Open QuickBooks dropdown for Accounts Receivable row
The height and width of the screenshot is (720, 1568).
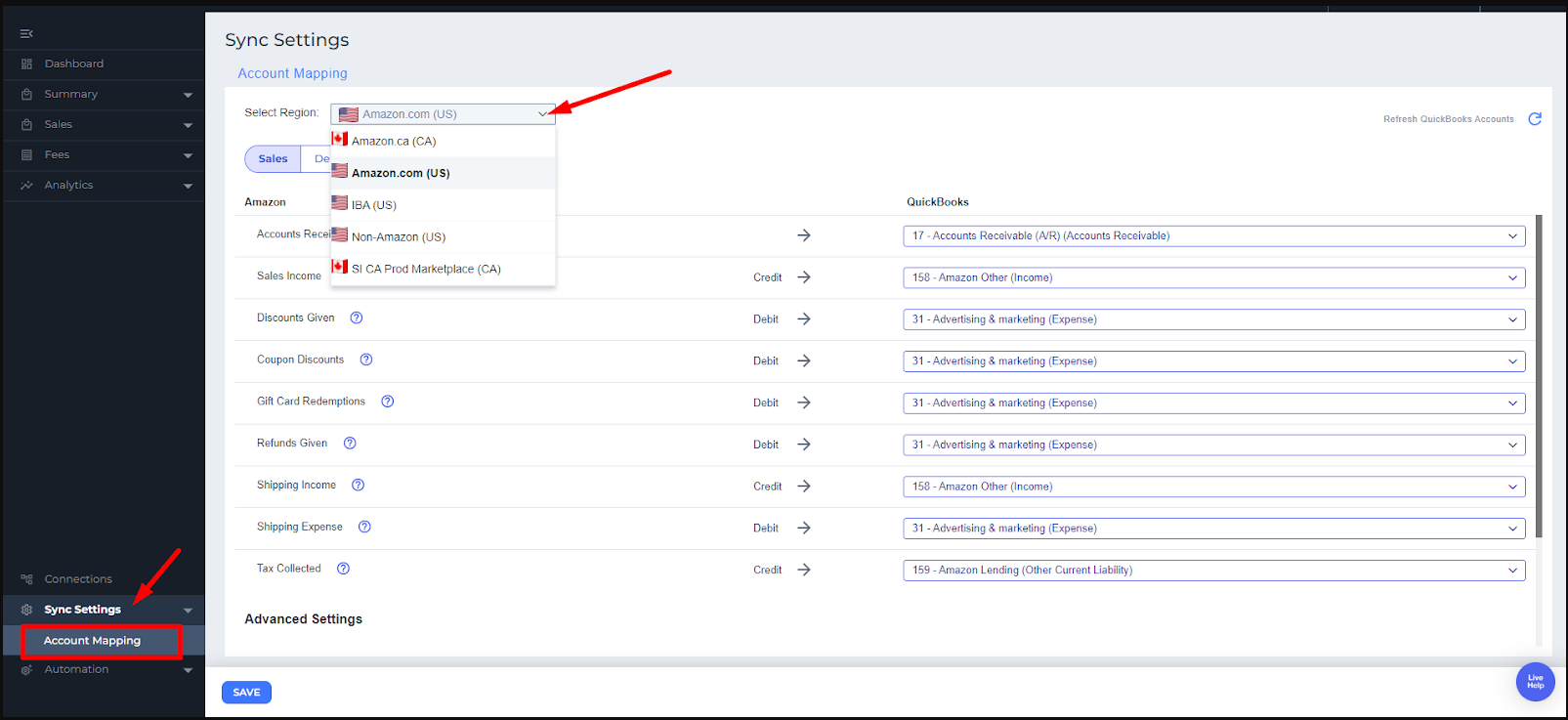(1213, 235)
